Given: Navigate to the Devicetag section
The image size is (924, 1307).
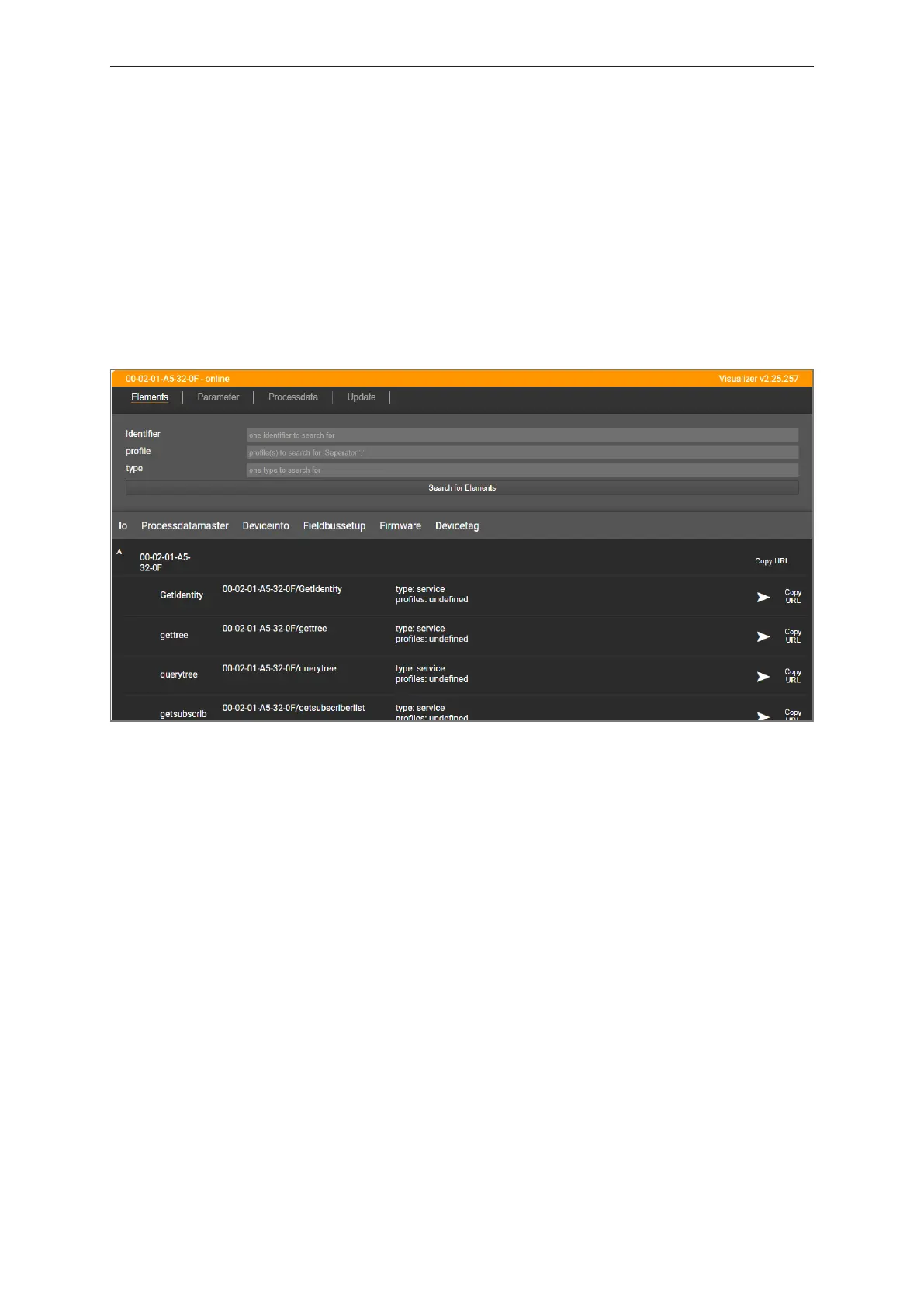Looking at the screenshot, I should (457, 526).
